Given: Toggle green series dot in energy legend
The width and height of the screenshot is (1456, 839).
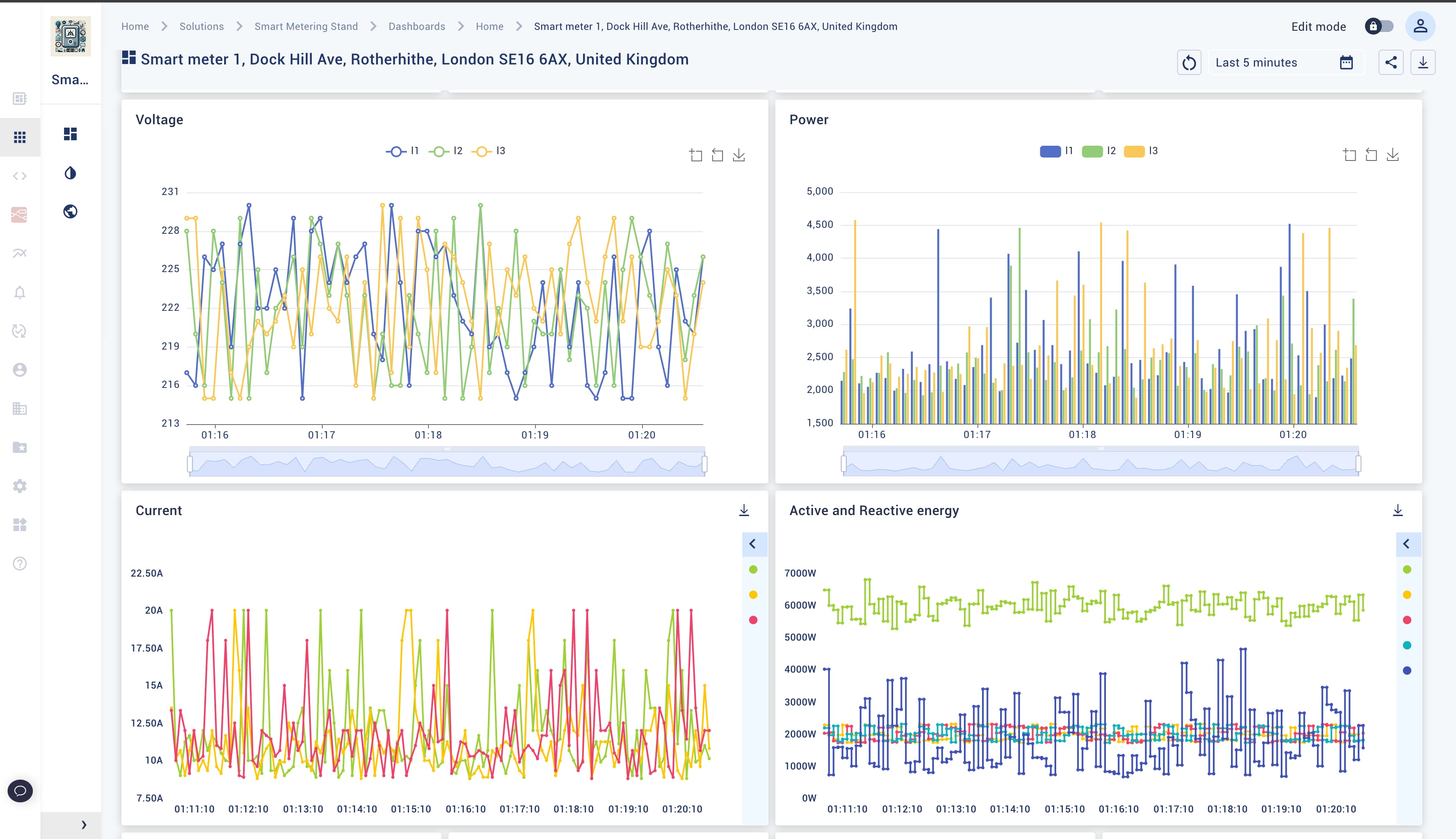Looking at the screenshot, I should click(1407, 569).
